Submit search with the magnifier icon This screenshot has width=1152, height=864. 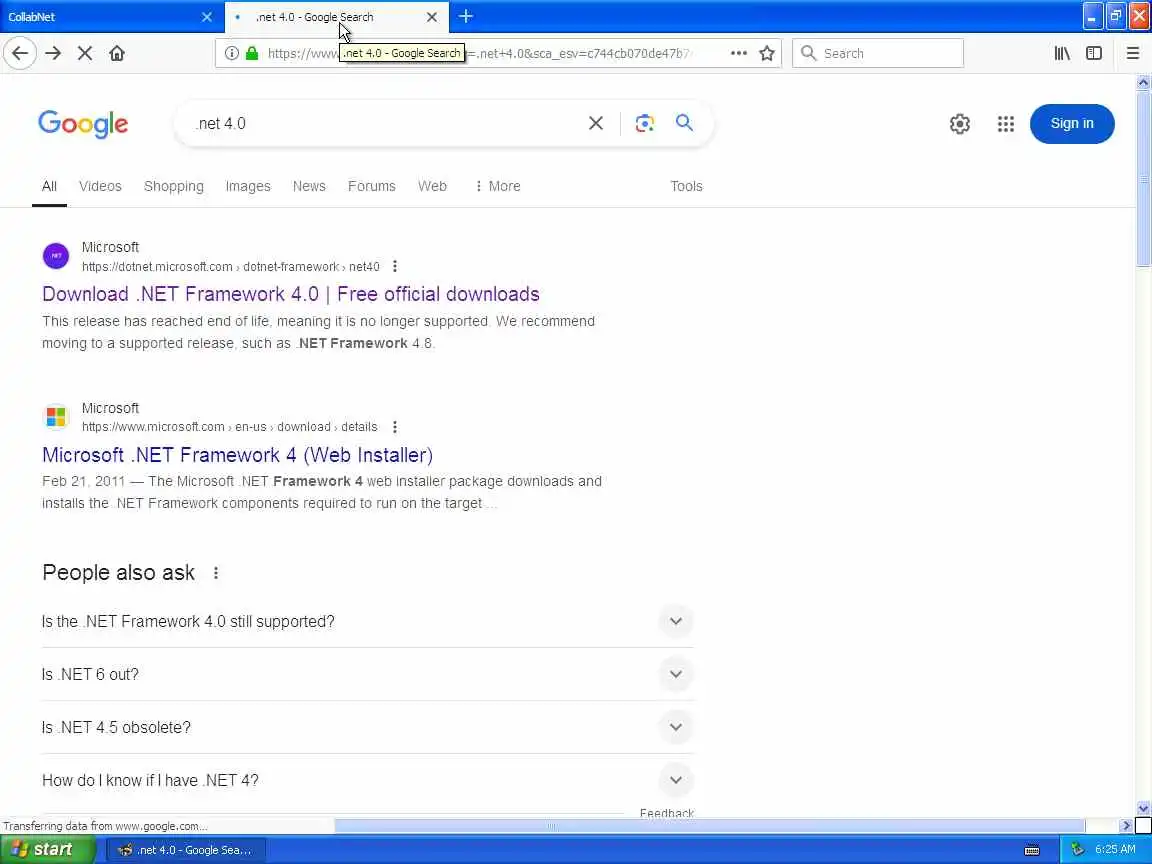(684, 123)
